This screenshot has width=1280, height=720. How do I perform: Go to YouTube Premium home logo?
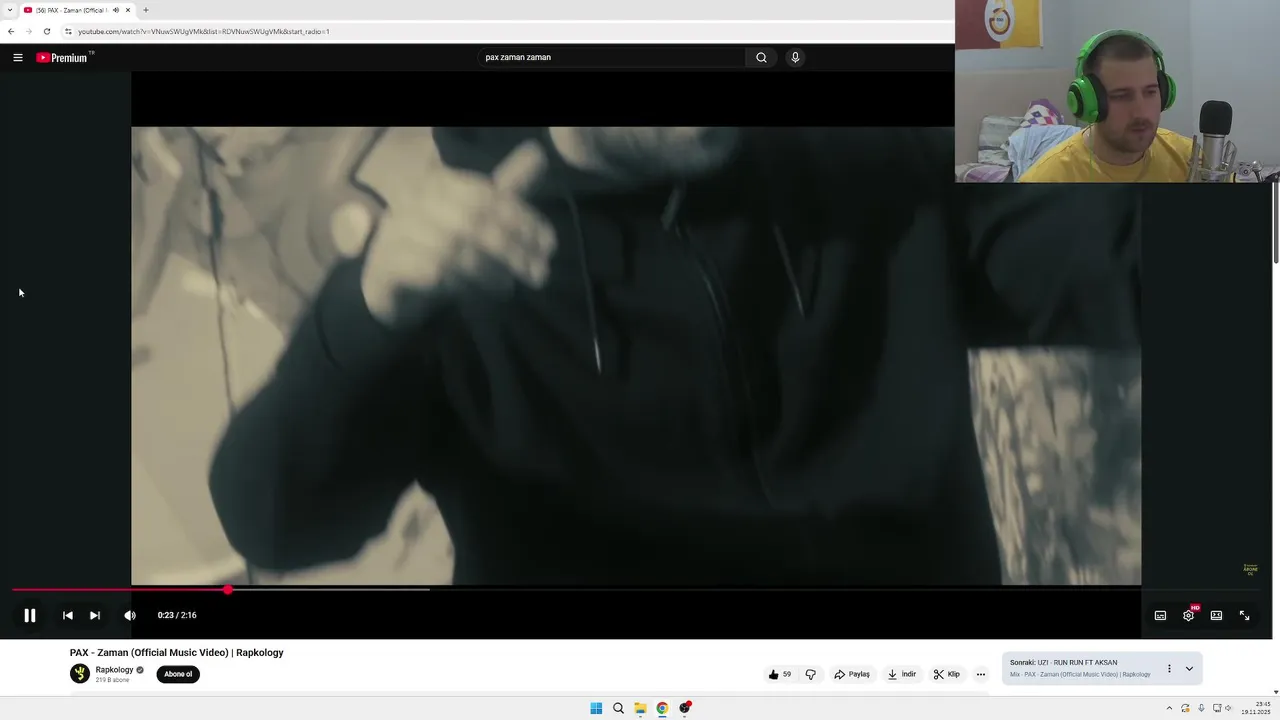tap(64, 57)
